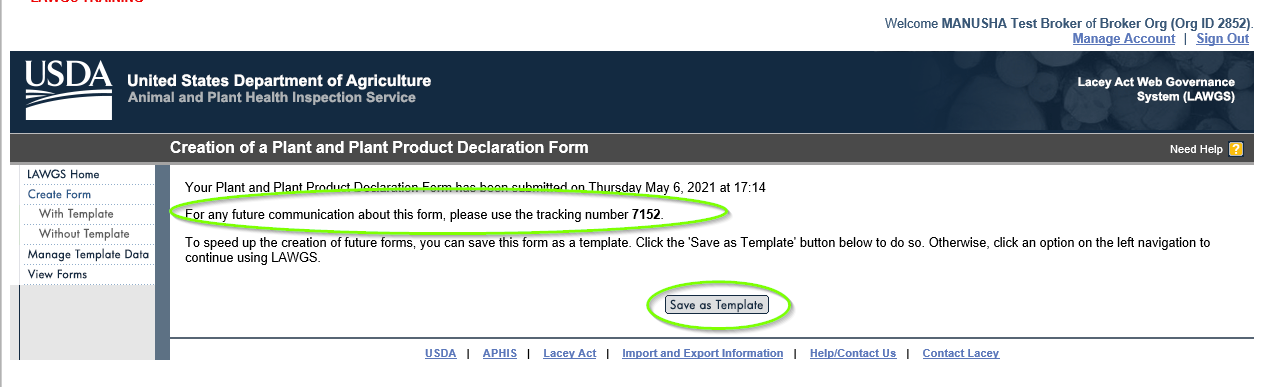Open Import and Export Information link
The height and width of the screenshot is (387, 1286).
pos(702,353)
